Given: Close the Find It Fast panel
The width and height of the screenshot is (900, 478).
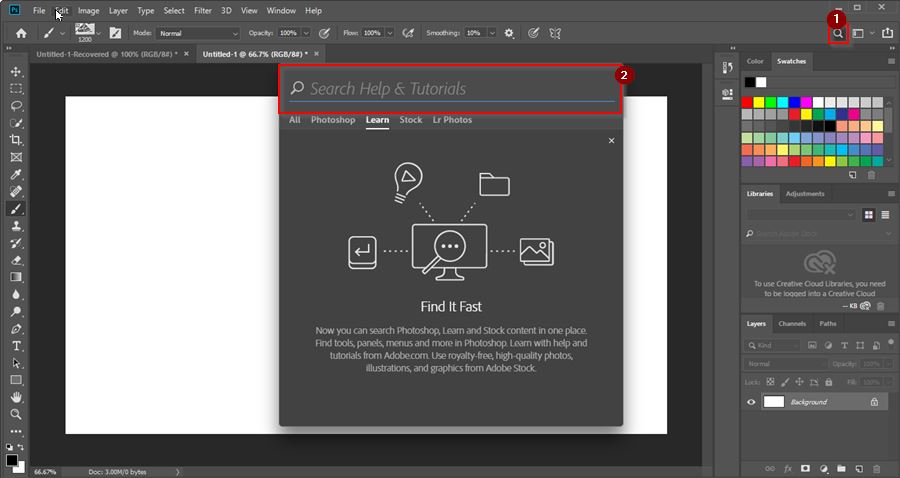Looking at the screenshot, I should click(611, 141).
